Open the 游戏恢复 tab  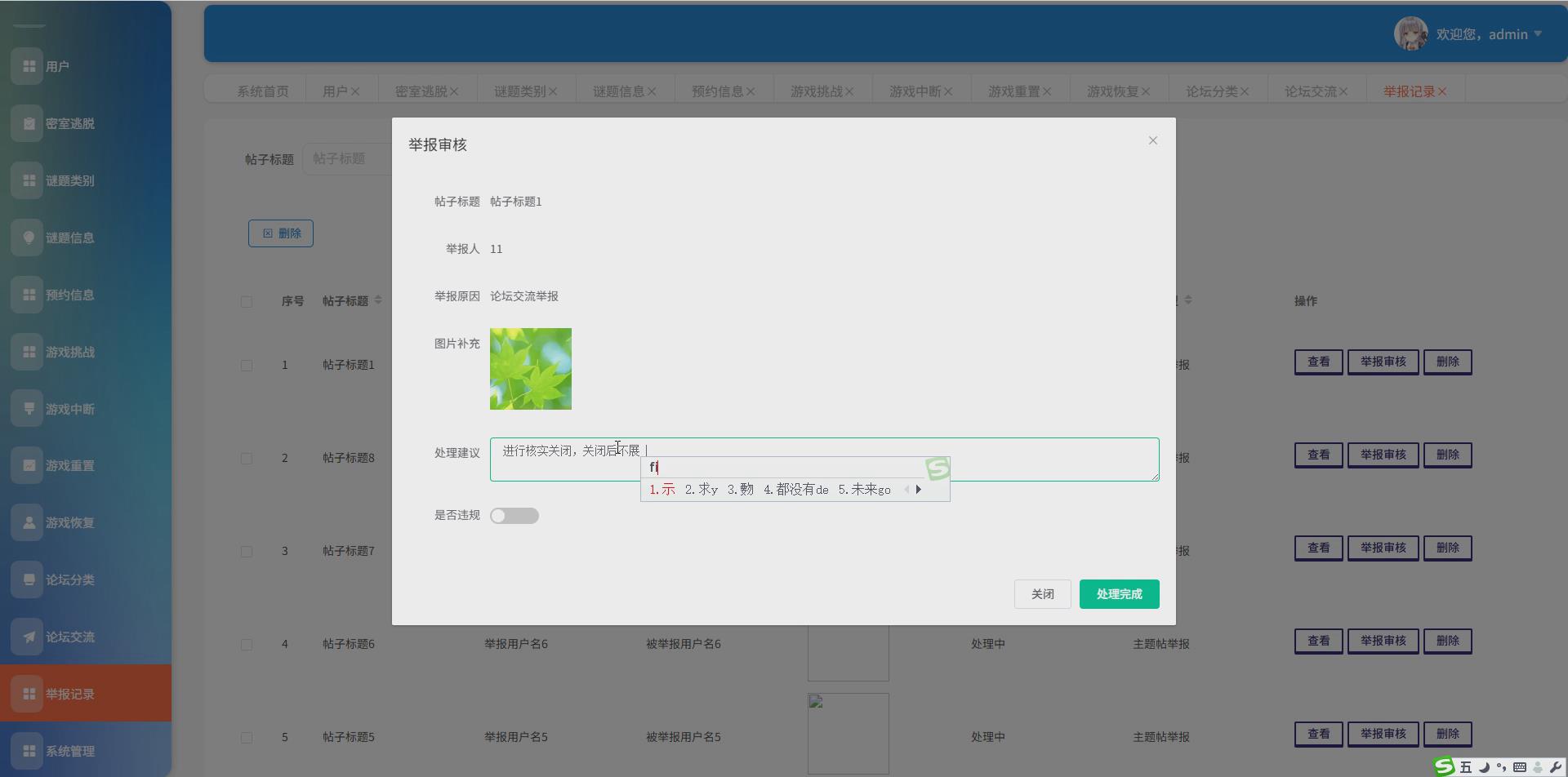pyautogui.click(x=1111, y=91)
